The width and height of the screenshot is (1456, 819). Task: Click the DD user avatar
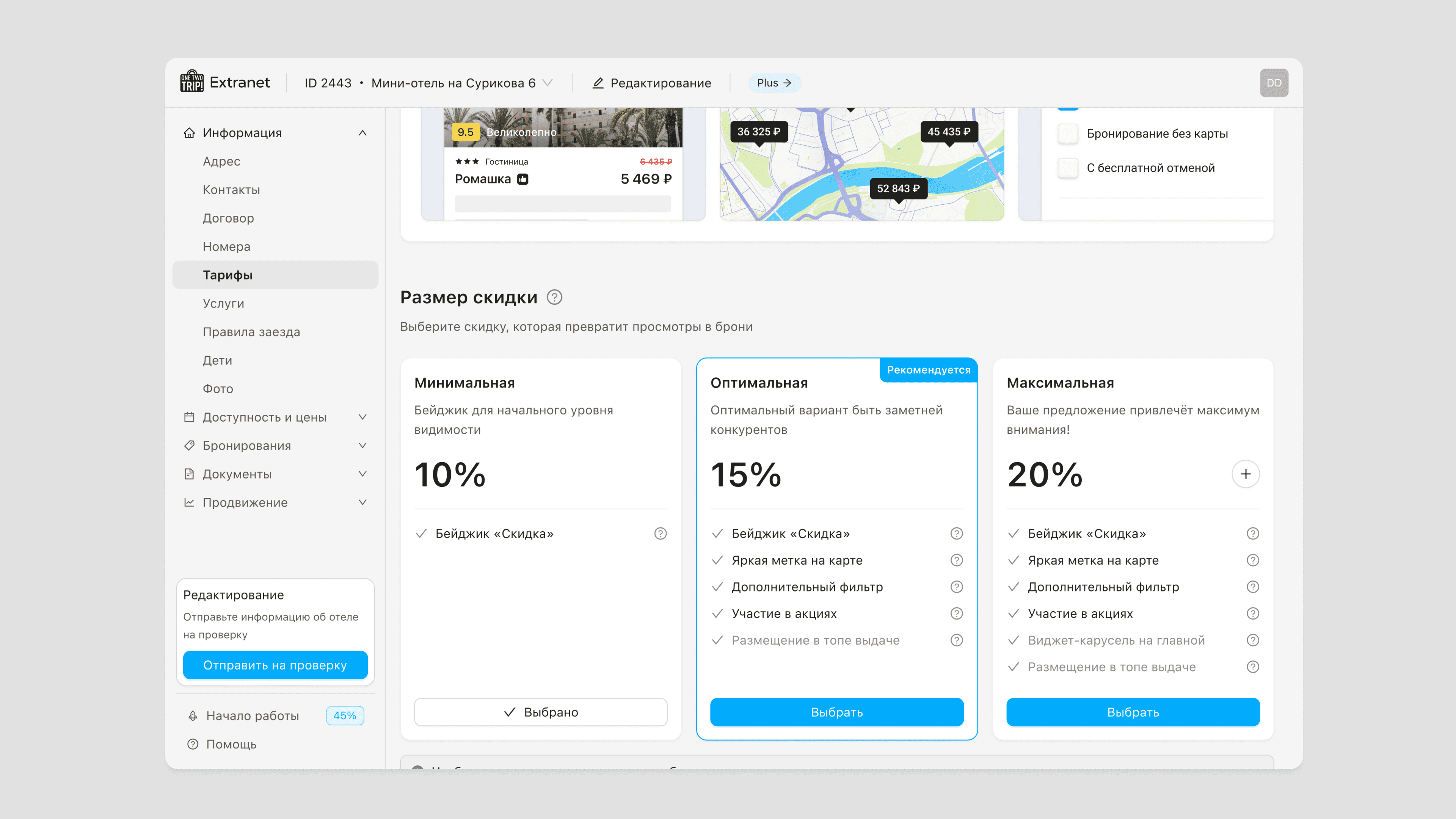tap(1274, 83)
